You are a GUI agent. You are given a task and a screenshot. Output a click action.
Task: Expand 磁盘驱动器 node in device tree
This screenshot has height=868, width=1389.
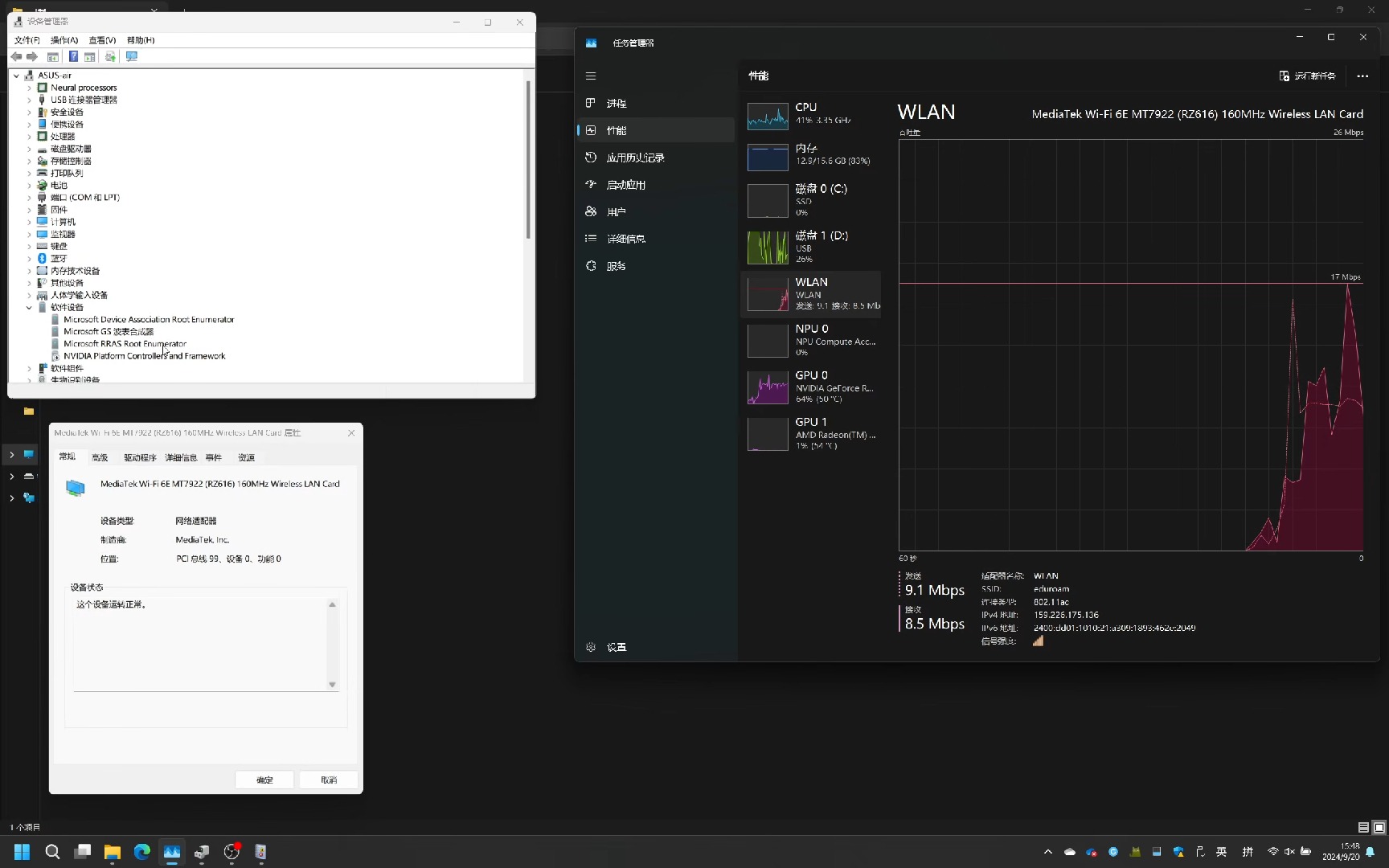tap(30, 149)
